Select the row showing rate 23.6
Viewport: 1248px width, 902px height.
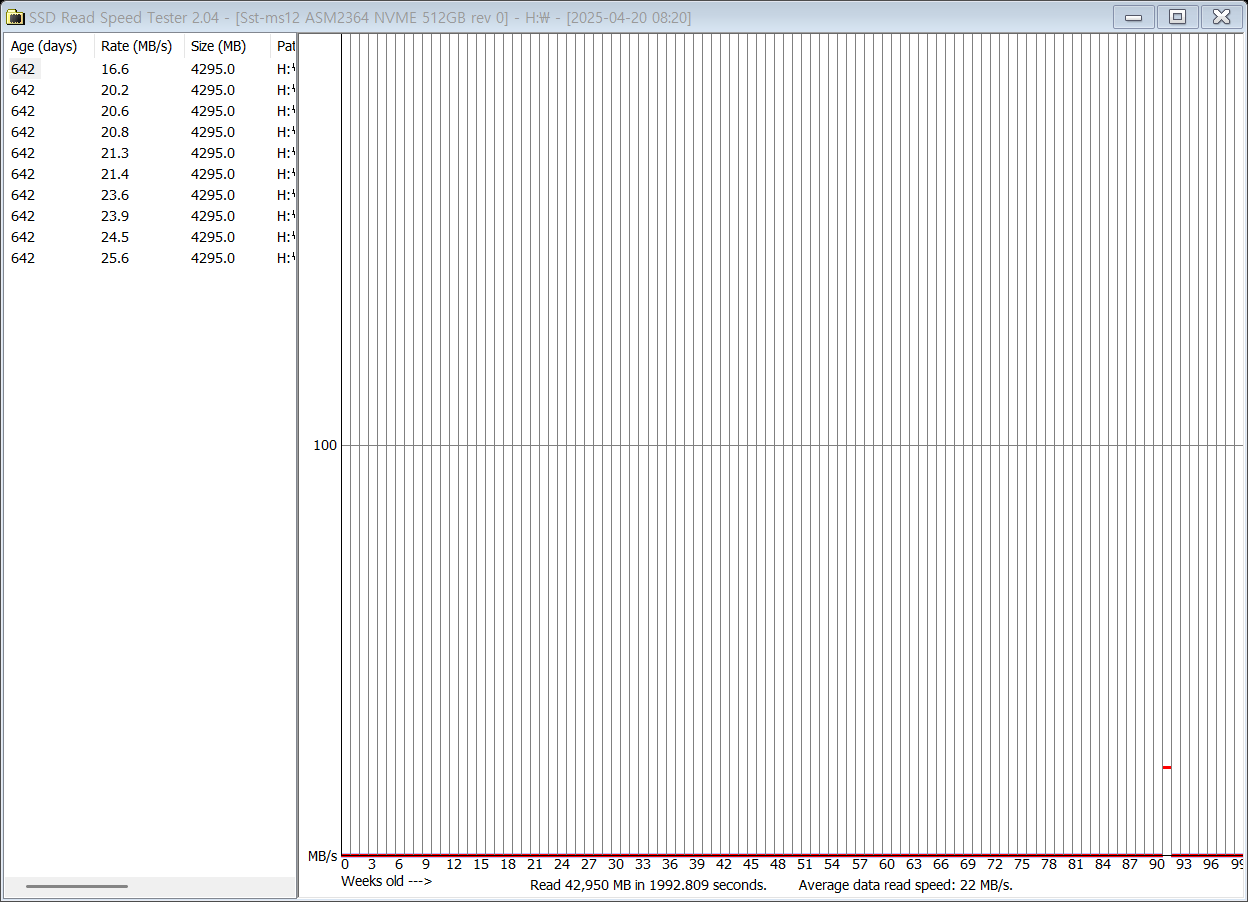115,195
